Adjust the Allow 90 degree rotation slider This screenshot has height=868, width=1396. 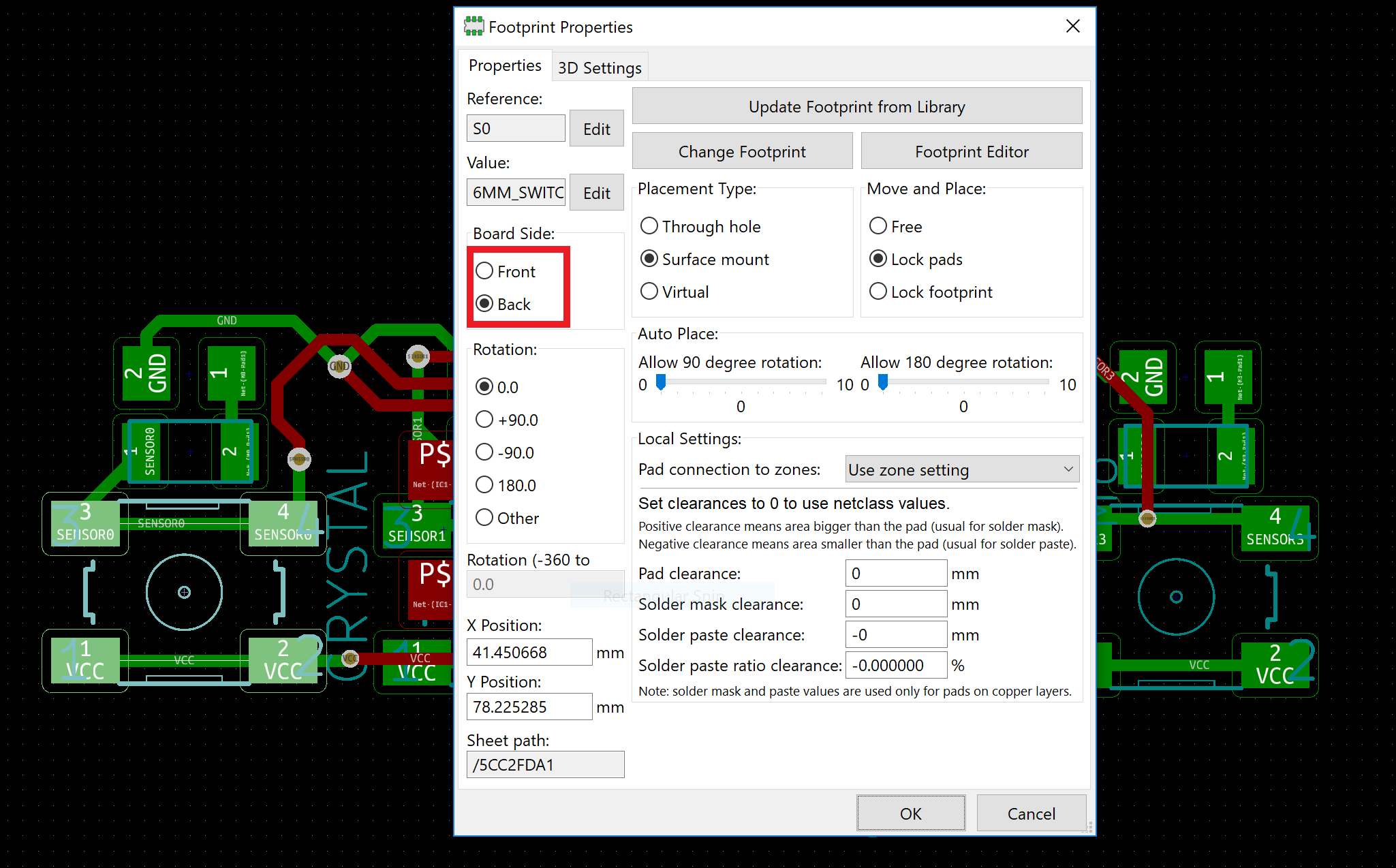pyautogui.click(x=661, y=383)
